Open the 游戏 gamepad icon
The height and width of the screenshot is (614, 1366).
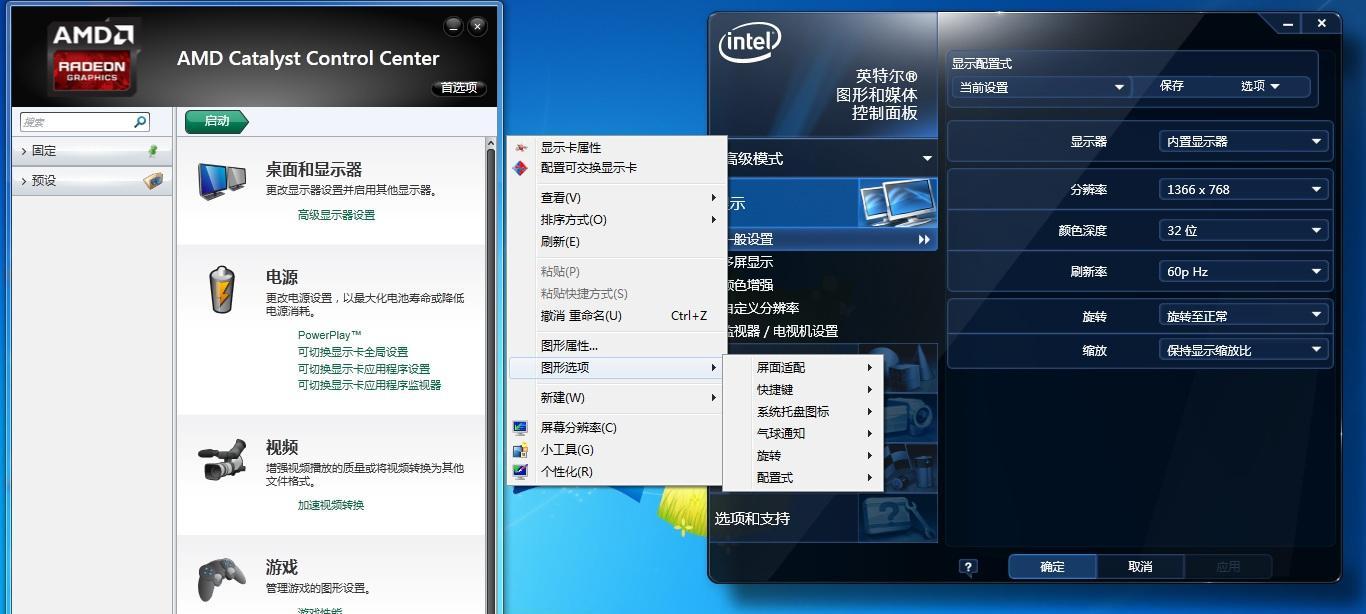[x=221, y=579]
